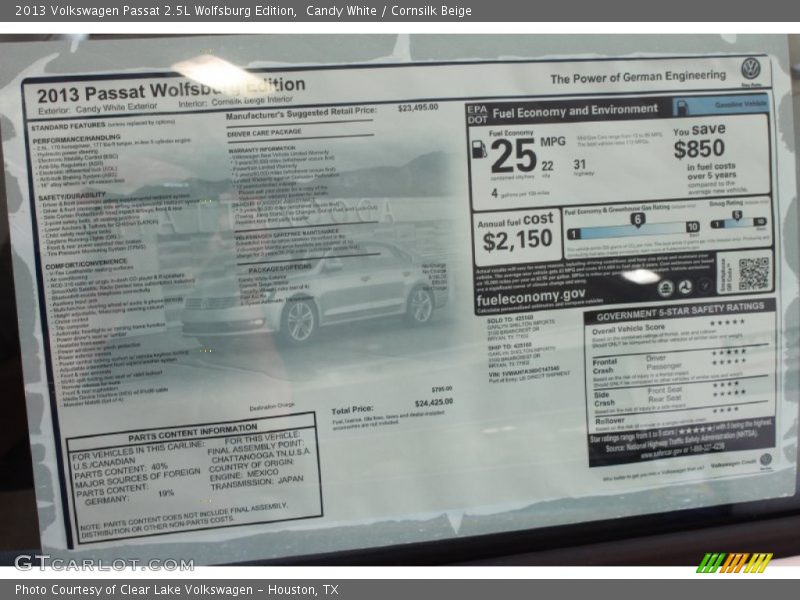The height and width of the screenshot is (600, 800).
Task: Click the 'Rollover' rating label
Action: pos(609,421)
